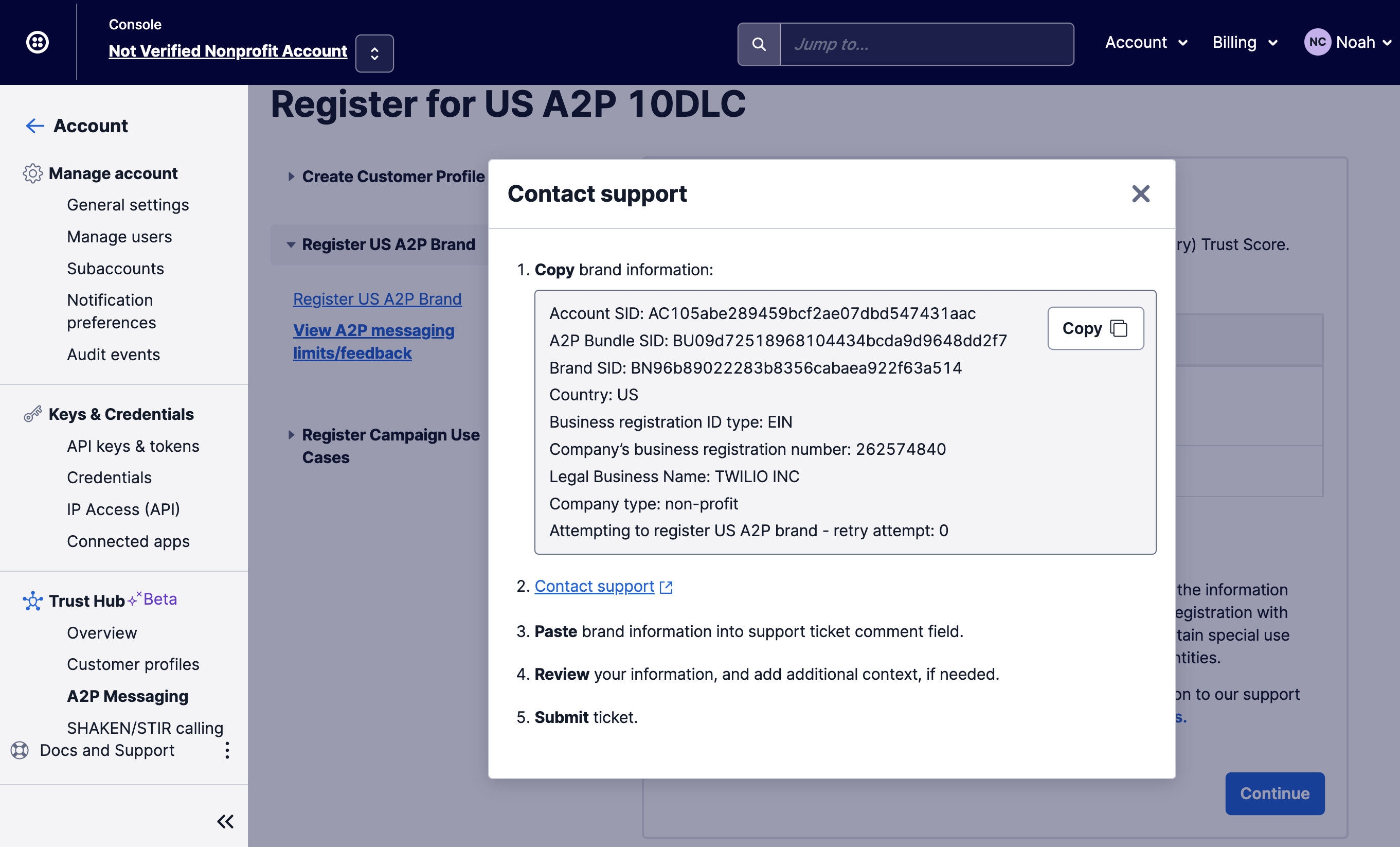Click the Account SID line text
Viewport: 1400px width, 847px height.
(x=763, y=313)
